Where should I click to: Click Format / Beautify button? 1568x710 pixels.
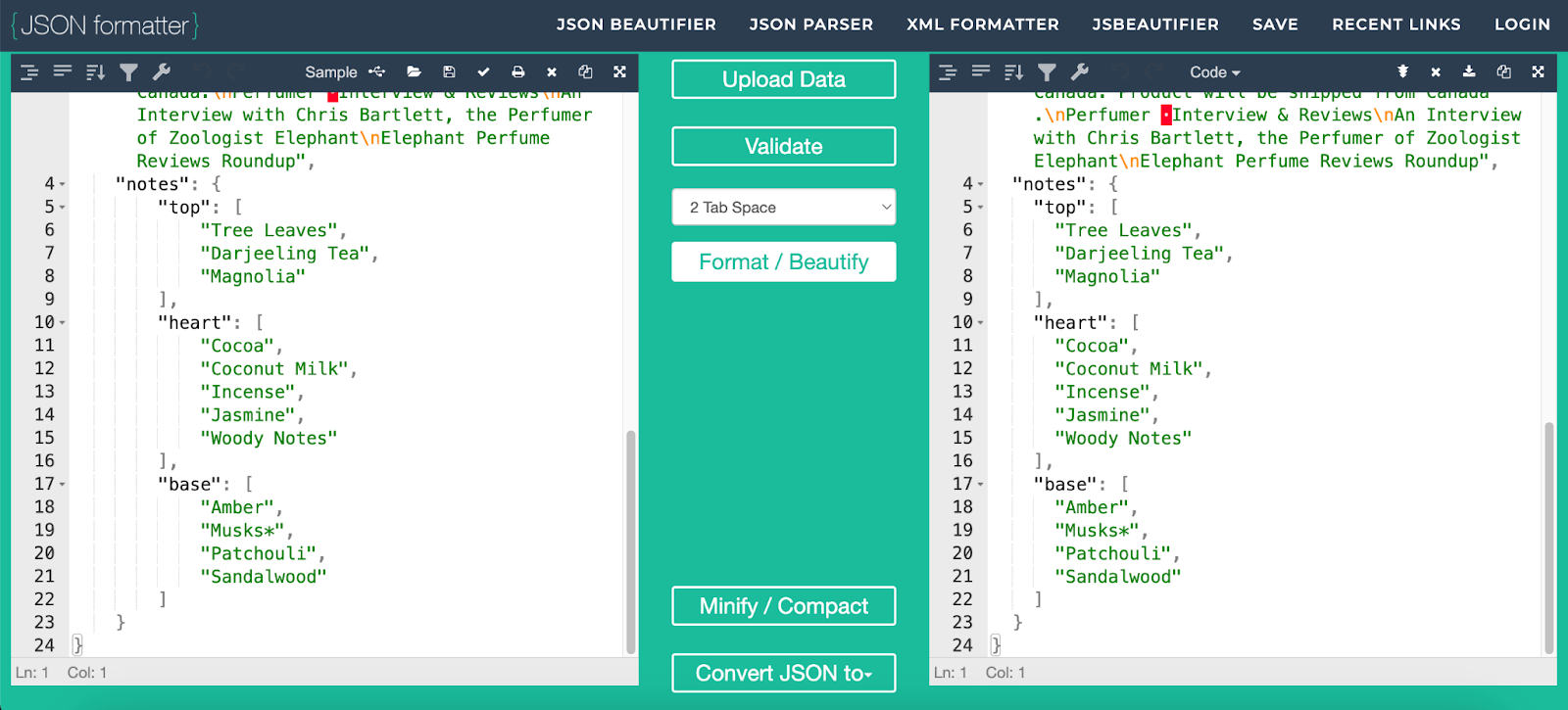click(784, 261)
